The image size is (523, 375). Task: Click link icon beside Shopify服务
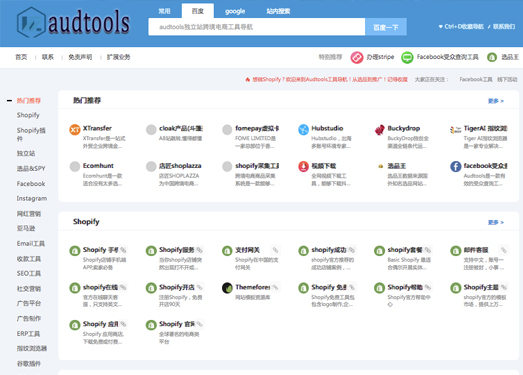tap(199, 250)
